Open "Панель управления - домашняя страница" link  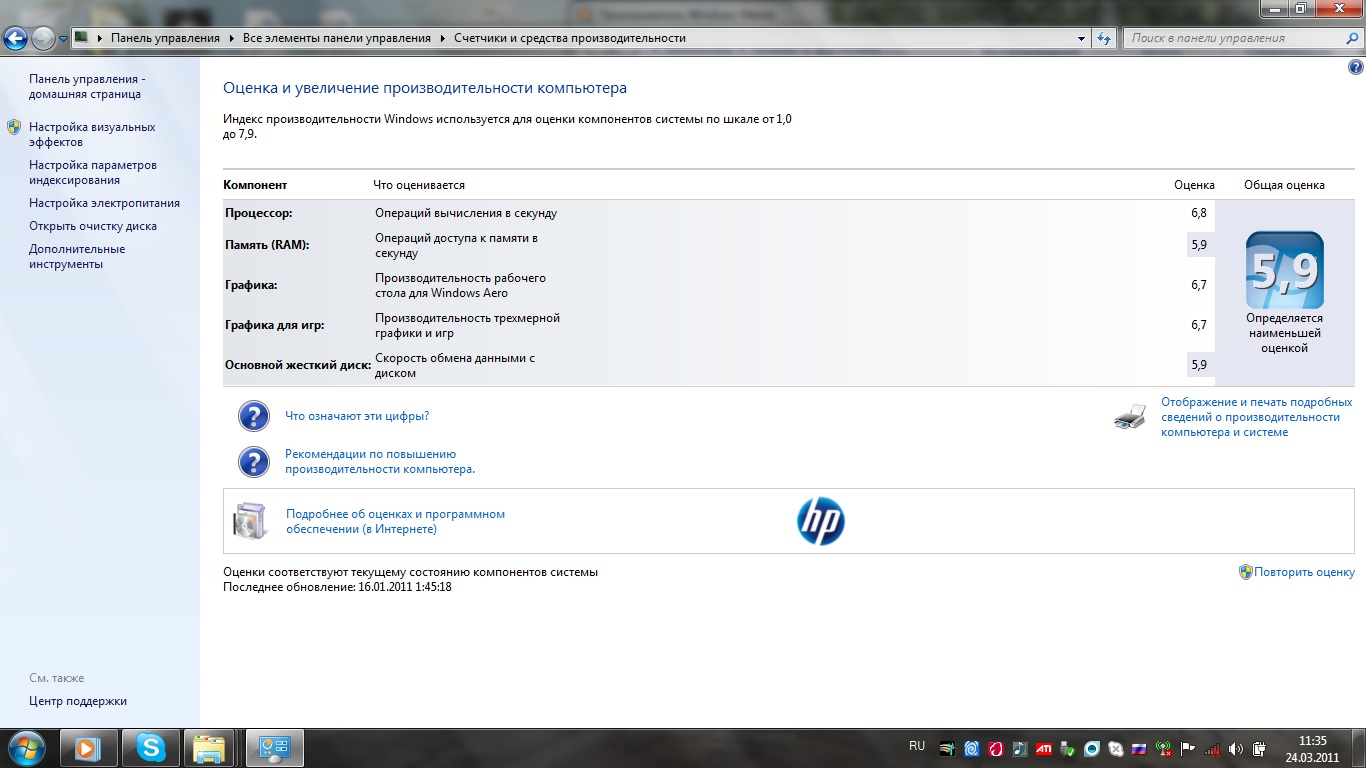click(x=87, y=87)
